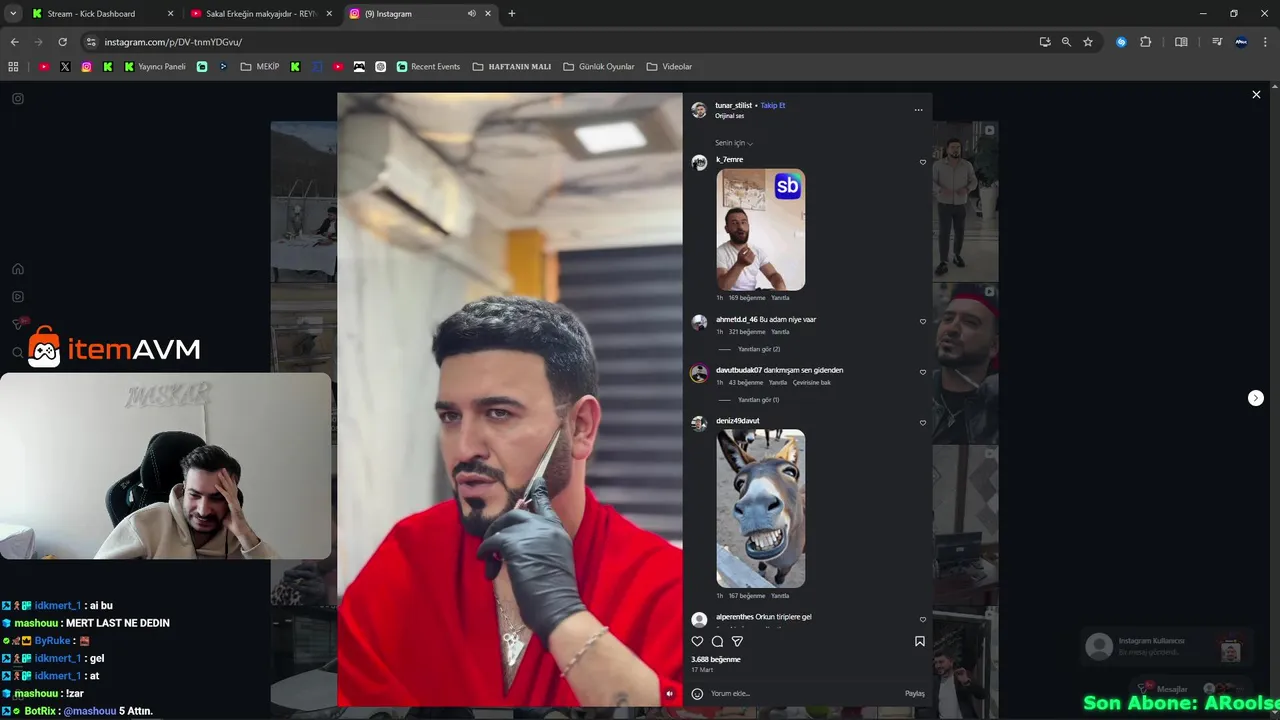Click install app icon in address bar
This screenshot has height=720, width=1280.
point(1045,42)
